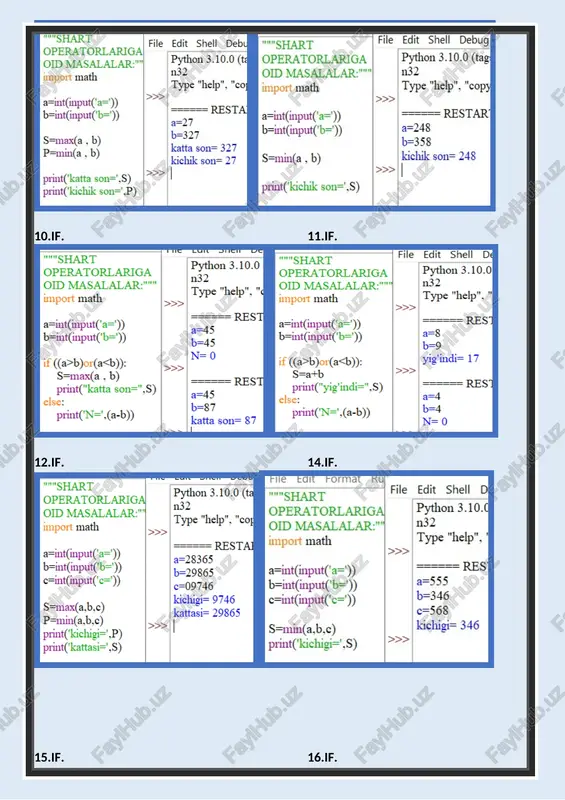Select code line 'print("katta son=",S)'
This screenshot has width=565, height=800.
pyautogui.click(x=106, y=389)
